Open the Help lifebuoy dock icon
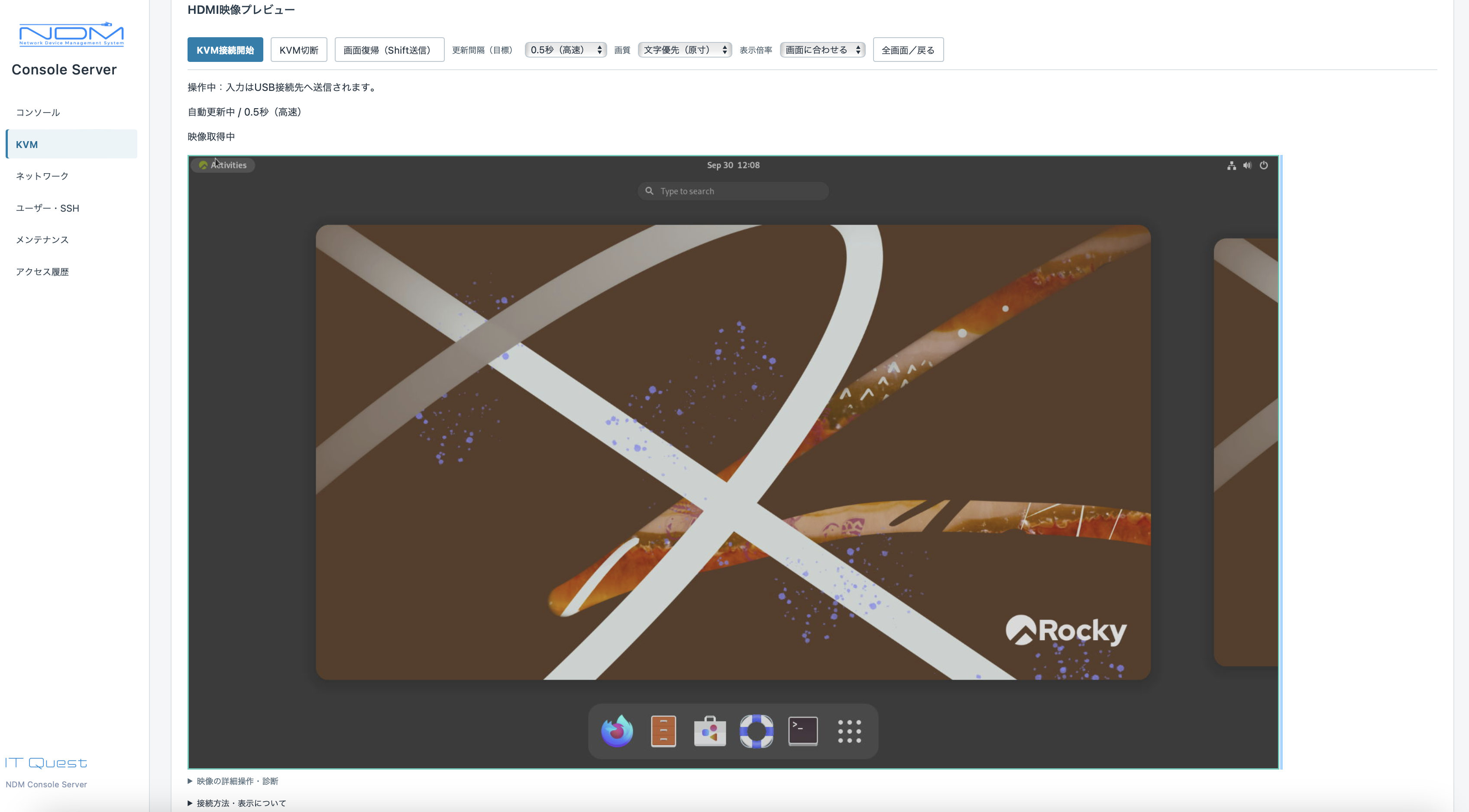The height and width of the screenshot is (812, 1469). [x=756, y=731]
